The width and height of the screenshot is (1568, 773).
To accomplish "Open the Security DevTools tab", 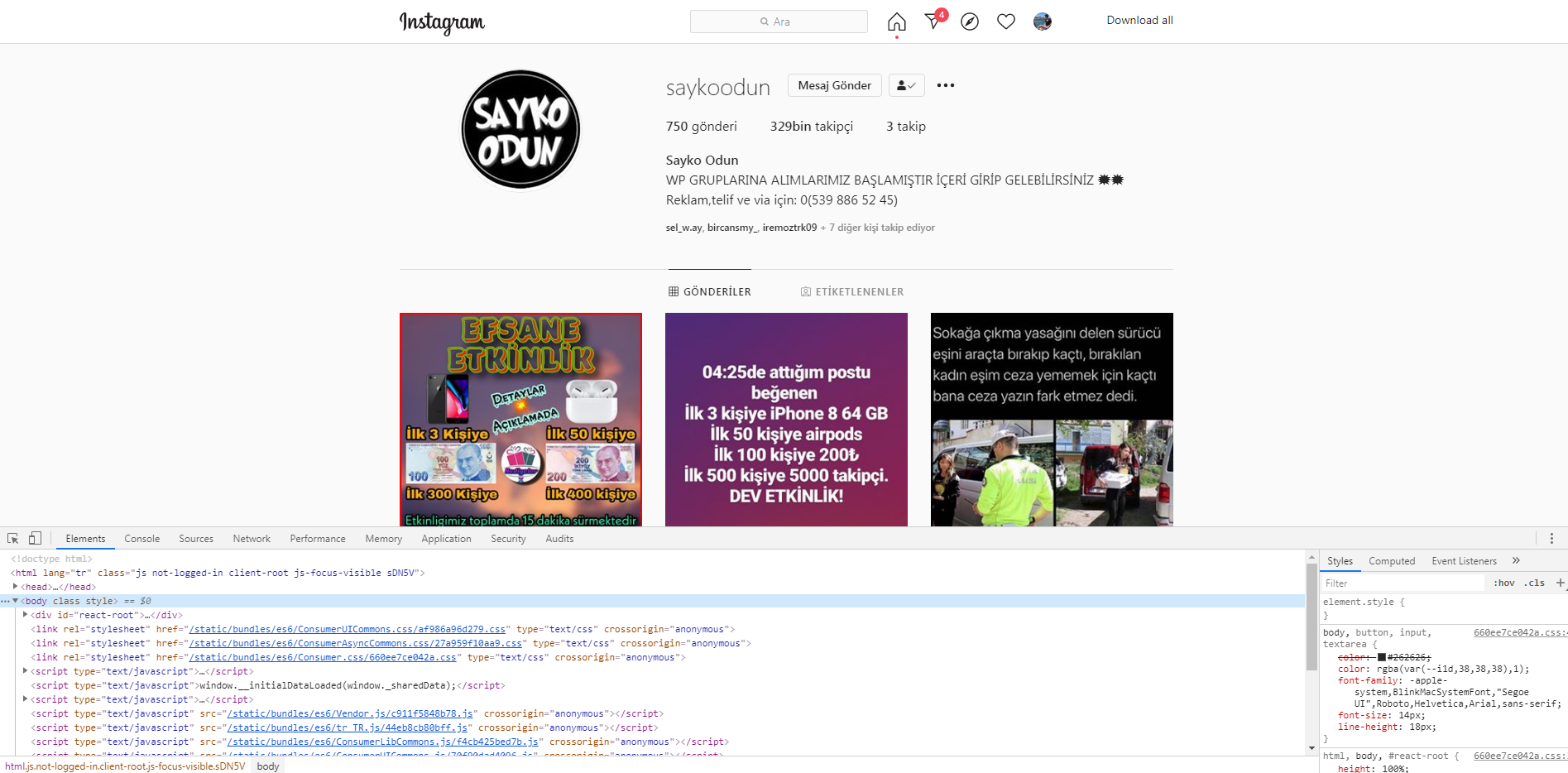I will [508, 539].
